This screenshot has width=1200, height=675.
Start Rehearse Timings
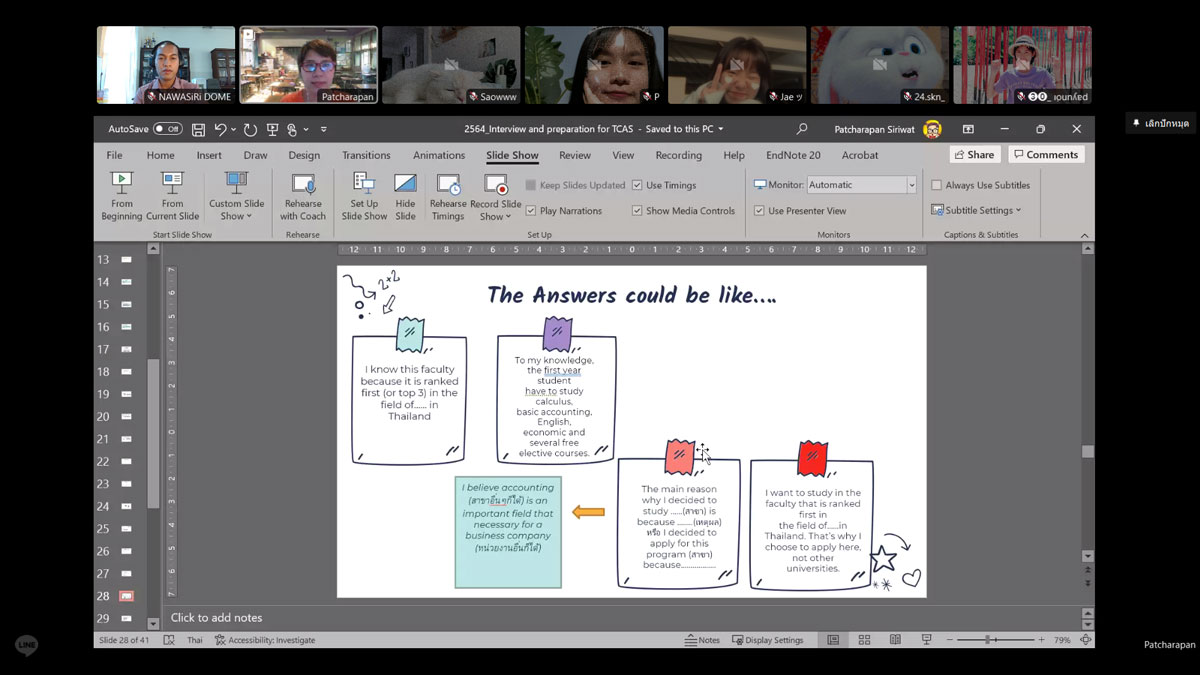(x=448, y=196)
